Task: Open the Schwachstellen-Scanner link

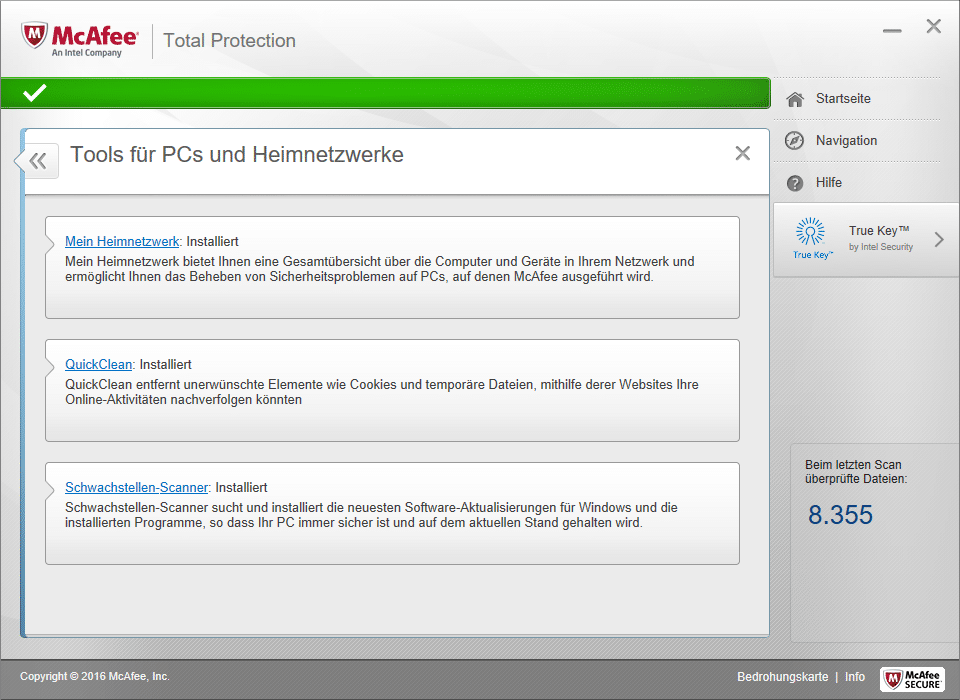Action: point(136,487)
